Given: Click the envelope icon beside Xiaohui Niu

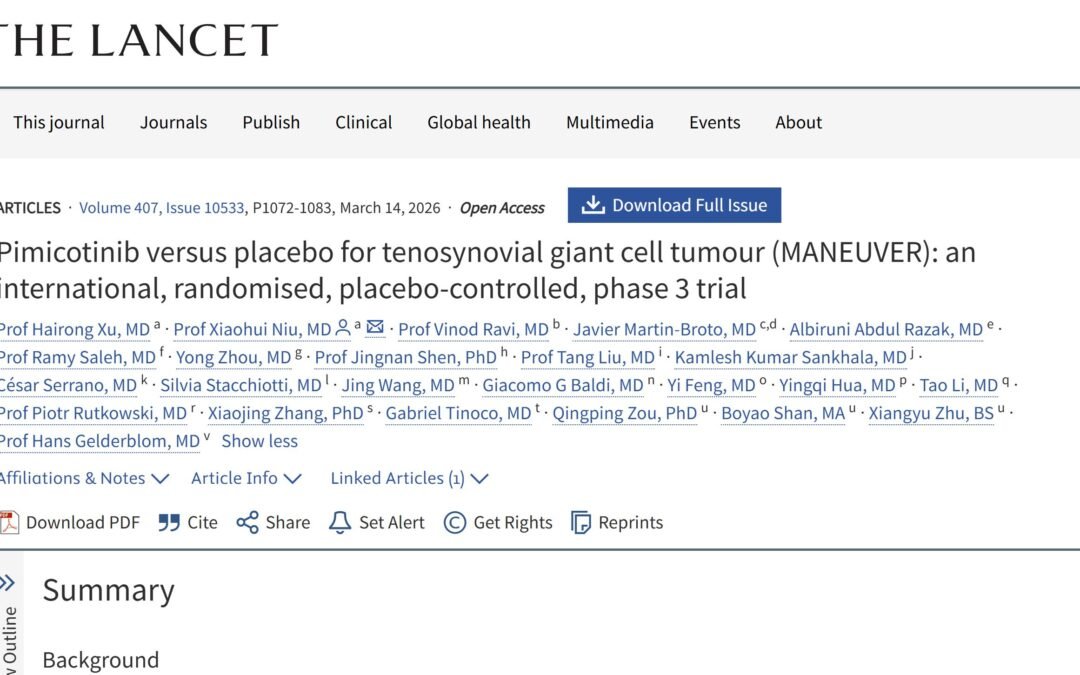Looking at the screenshot, I should tap(375, 327).
